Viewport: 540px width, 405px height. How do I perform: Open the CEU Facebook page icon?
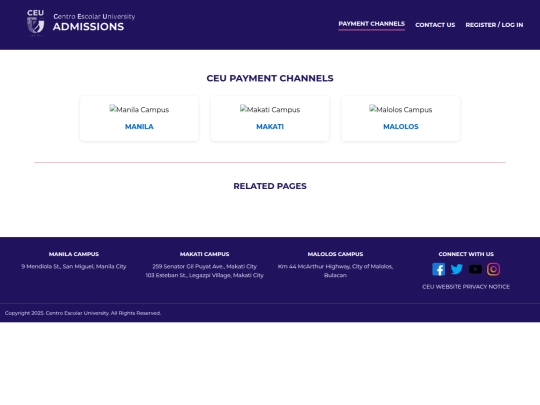click(438, 269)
